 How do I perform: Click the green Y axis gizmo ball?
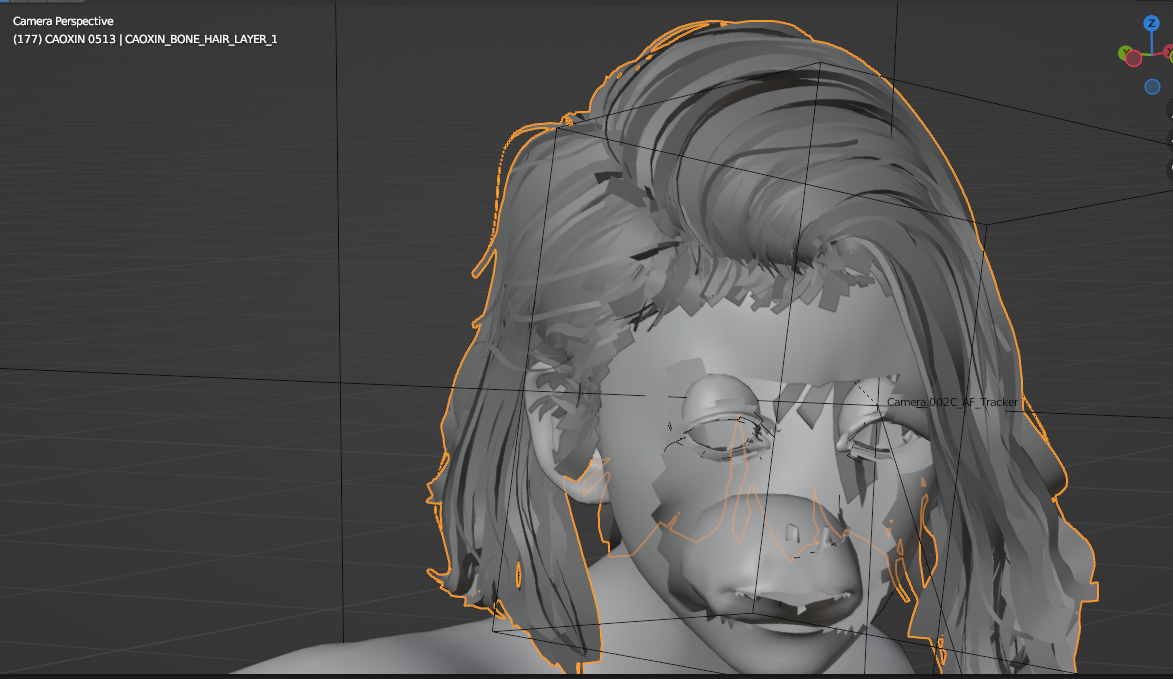[1124, 52]
